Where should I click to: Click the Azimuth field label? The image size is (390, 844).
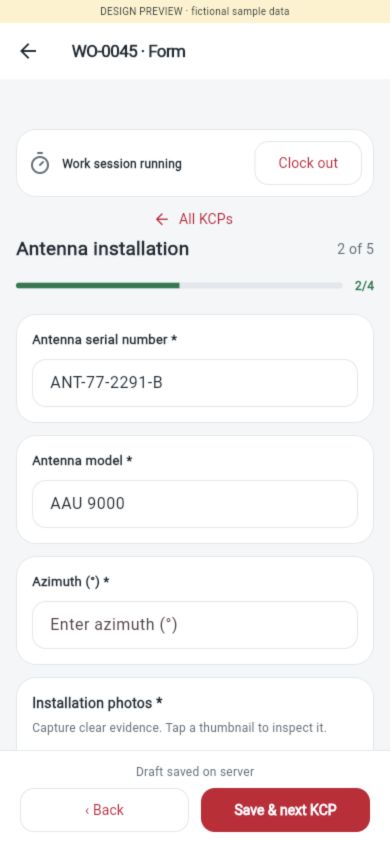(x=71, y=581)
